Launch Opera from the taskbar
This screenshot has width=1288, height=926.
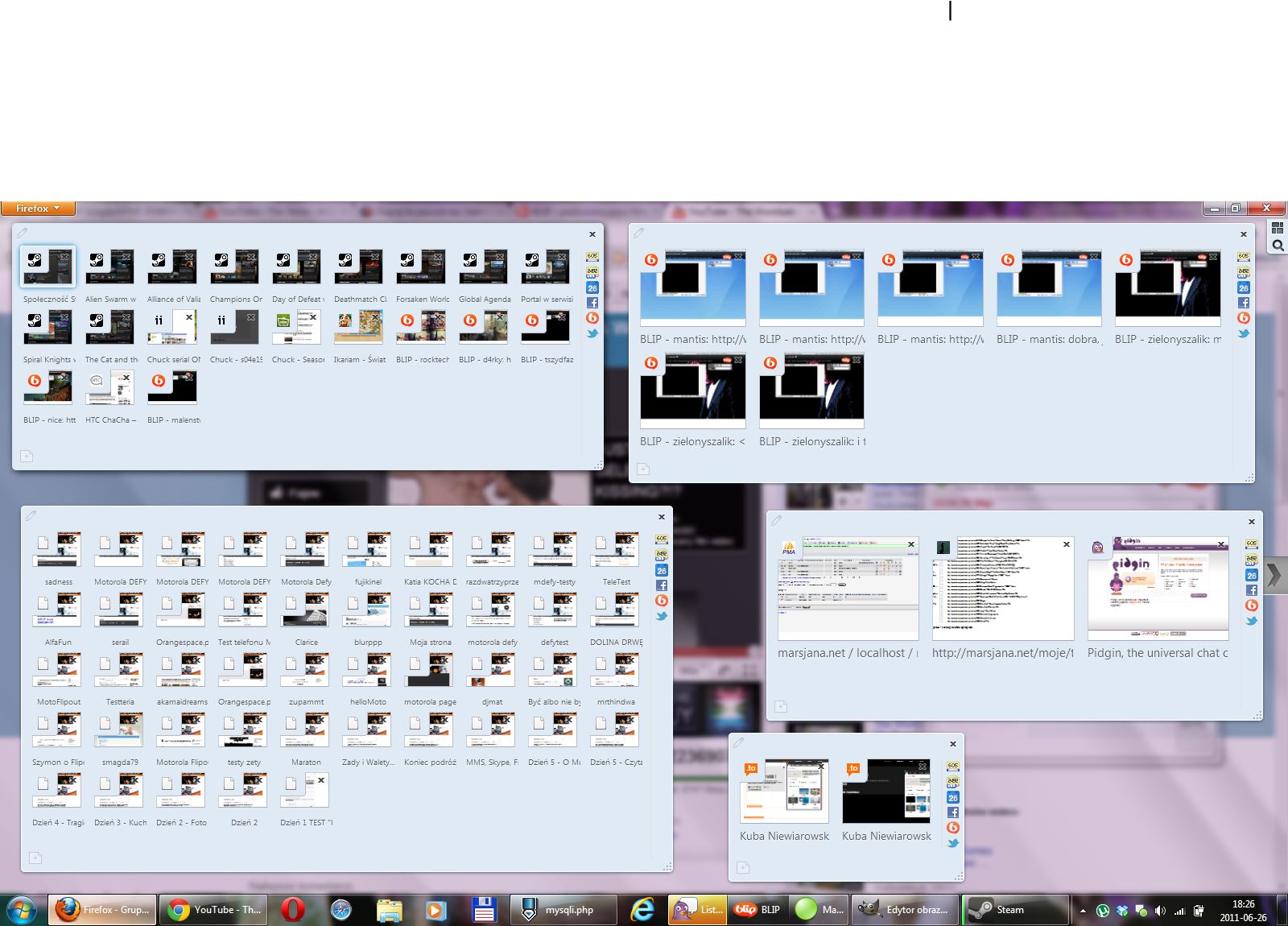(x=293, y=910)
